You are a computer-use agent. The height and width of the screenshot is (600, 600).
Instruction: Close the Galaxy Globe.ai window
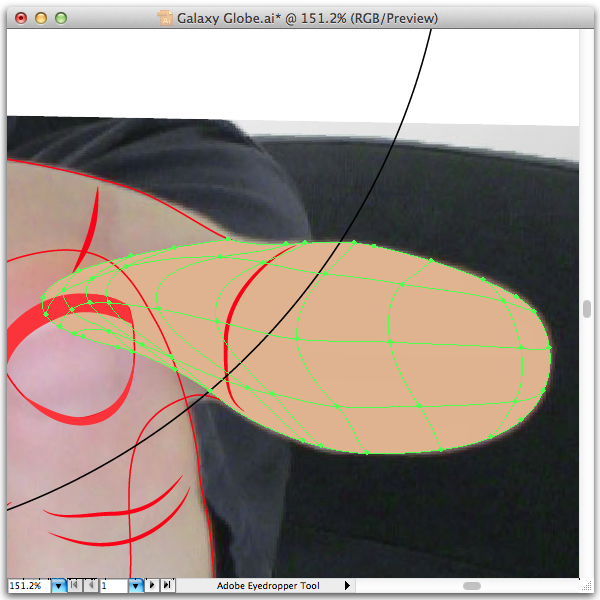[x=21, y=18]
